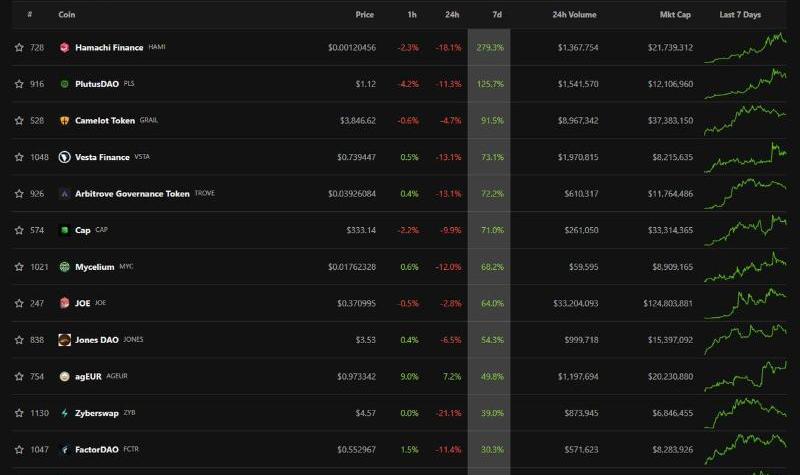Toggle favorite star for FactorDAO

pos(19,450)
